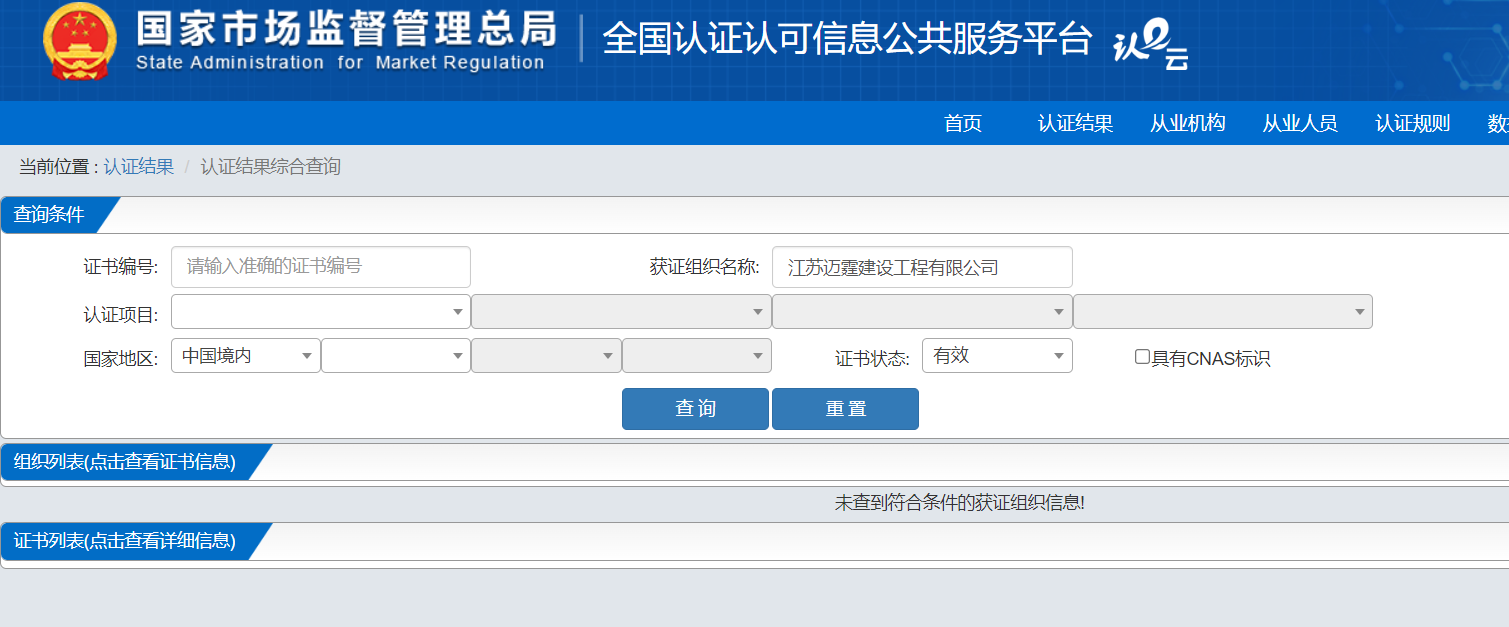
Task: Open the province dropdown beside 中国境内
Action: coord(396,356)
